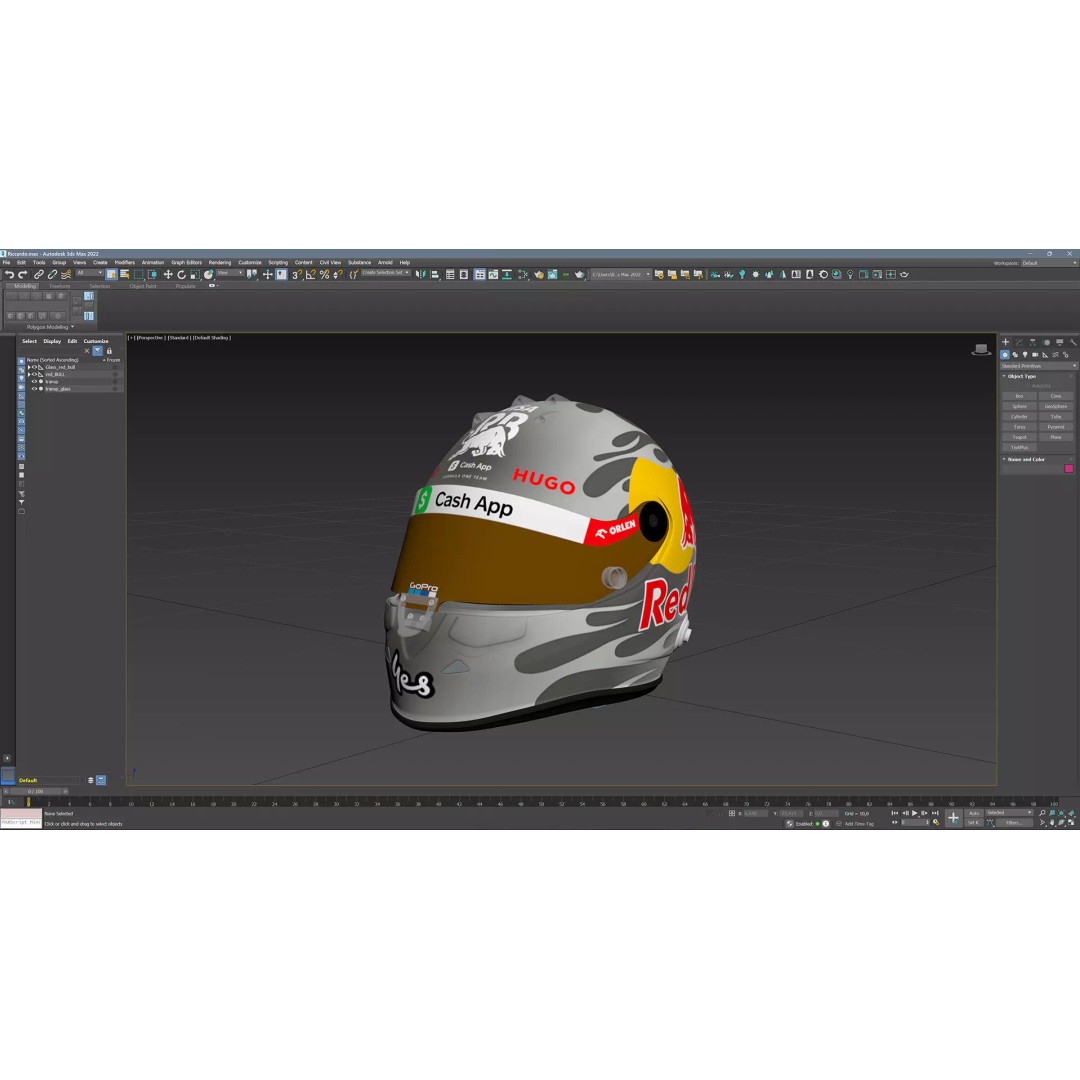Viewport: 1080px width, 1080px height.
Task: Open the Standard Primitives dropdown
Action: pyautogui.click(x=1038, y=365)
